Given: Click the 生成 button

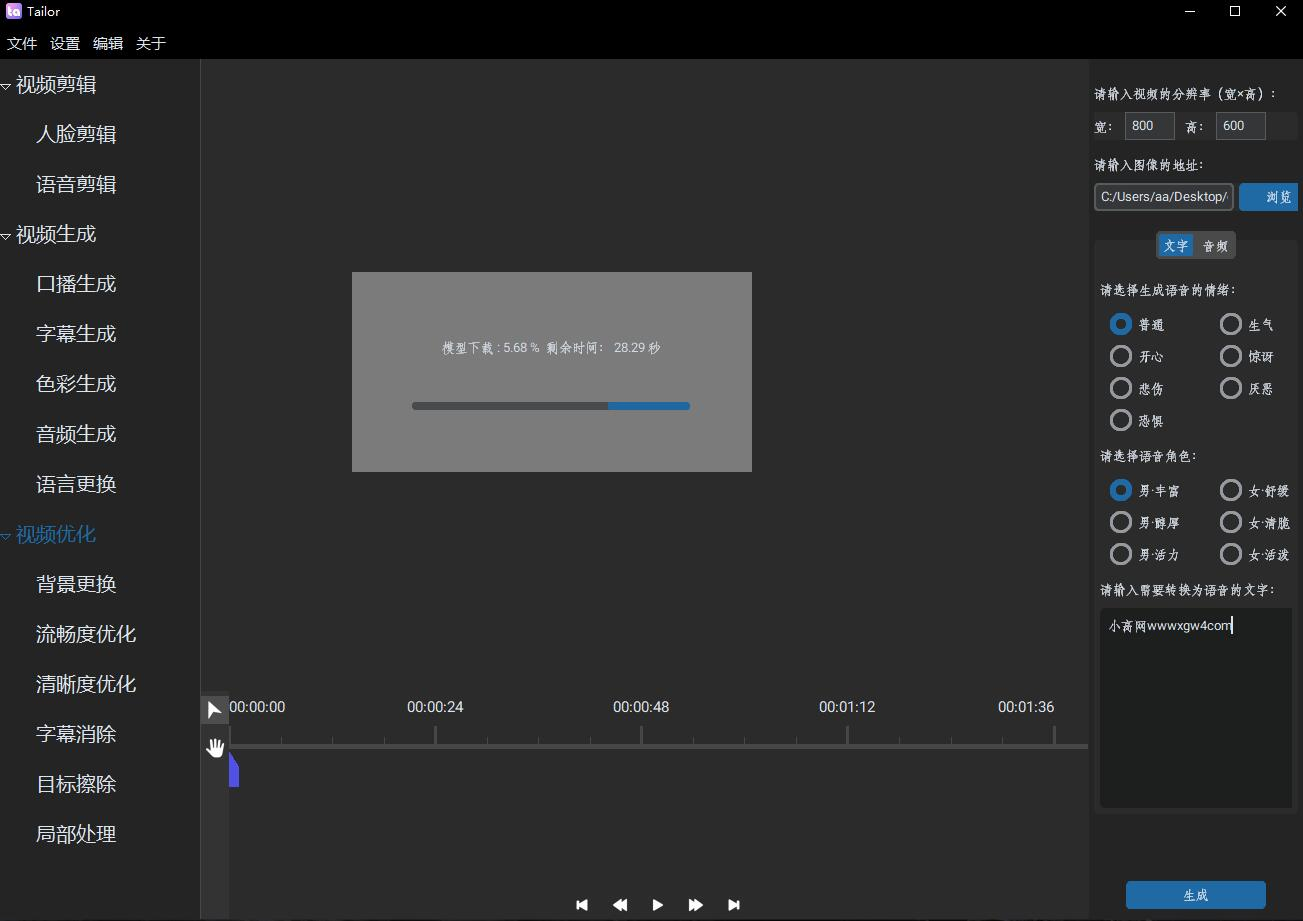Looking at the screenshot, I should pos(1195,895).
